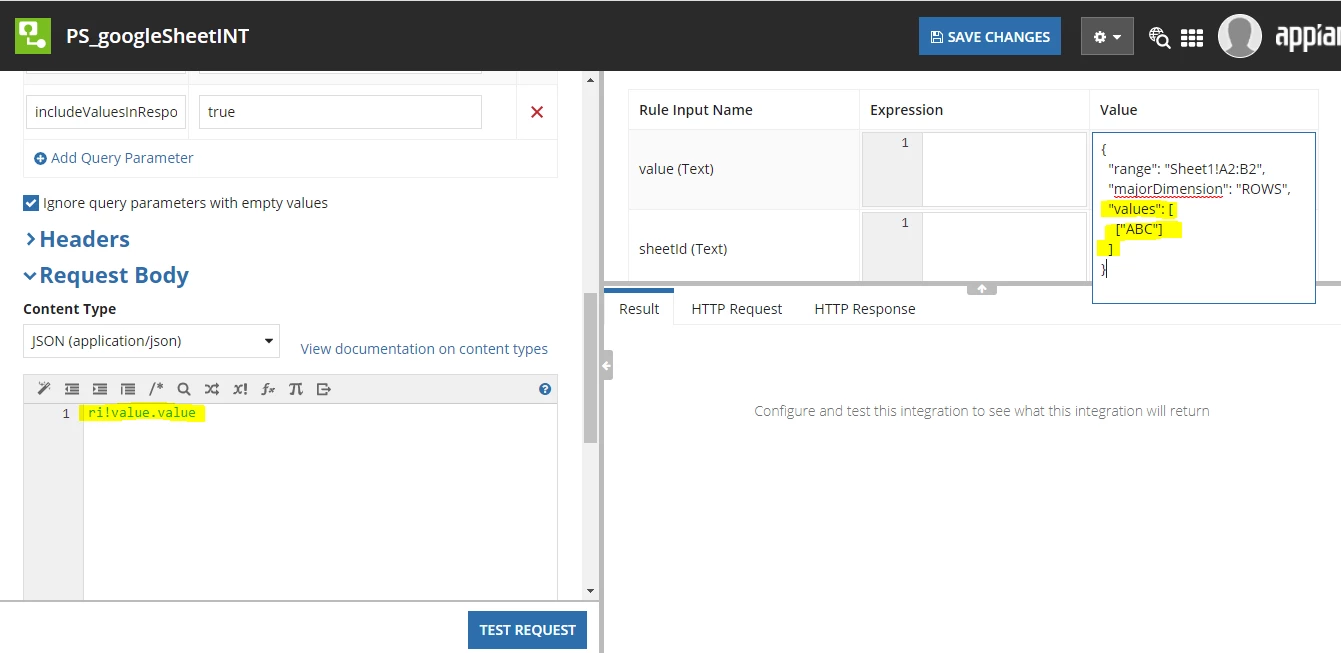Screen dimensions: 1341x653
Task: Click the shuffle arrows icon in editor toolbar
Action: click(x=212, y=389)
